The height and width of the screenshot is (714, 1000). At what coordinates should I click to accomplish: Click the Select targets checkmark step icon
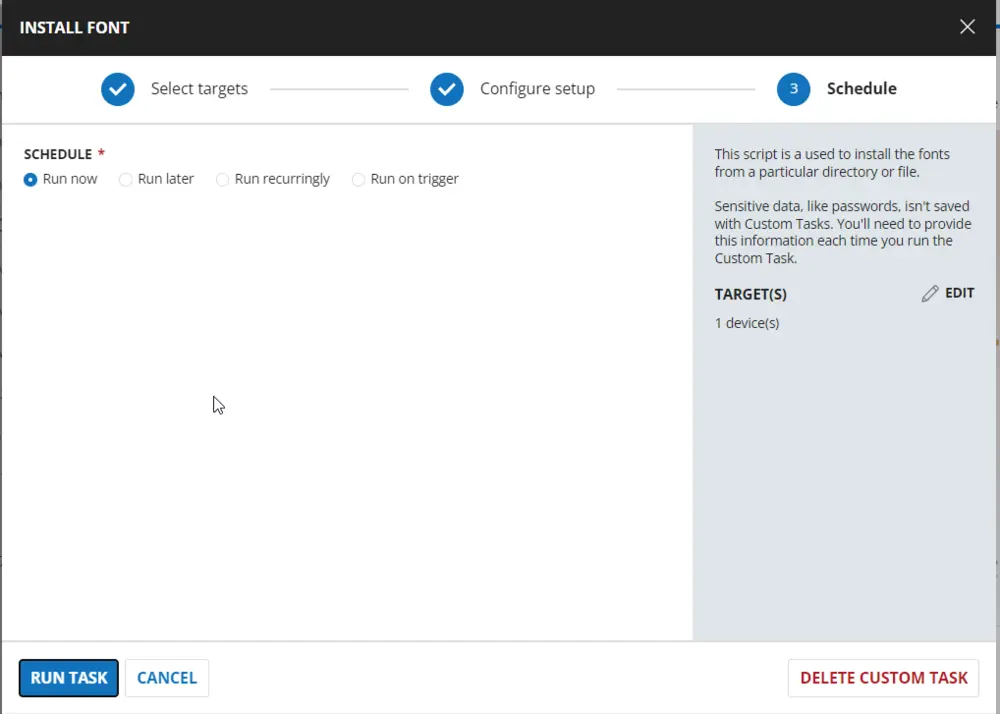click(x=118, y=89)
